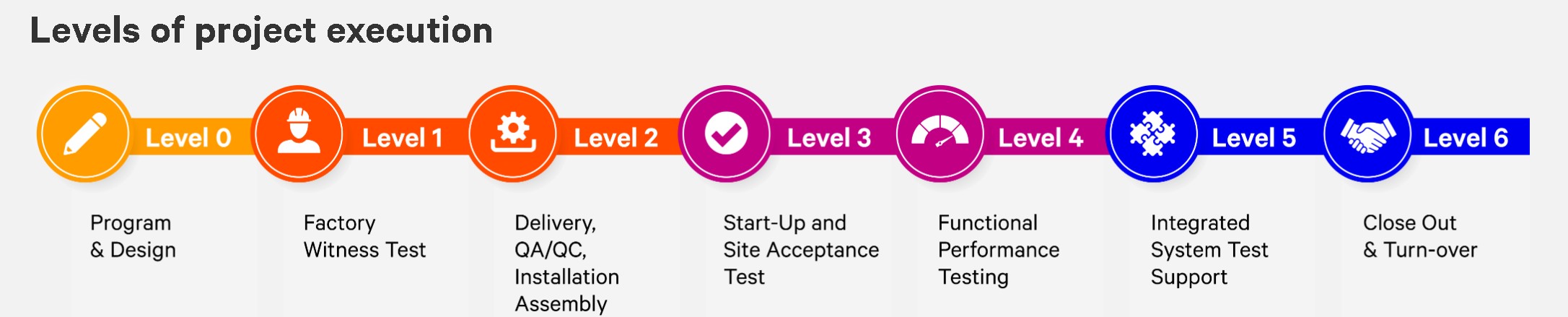This screenshot has width=1568, height=317.
Task: Select Start-Up and Site Acceptance Test text
Action: pyautogui.click(x=801, y=250)
